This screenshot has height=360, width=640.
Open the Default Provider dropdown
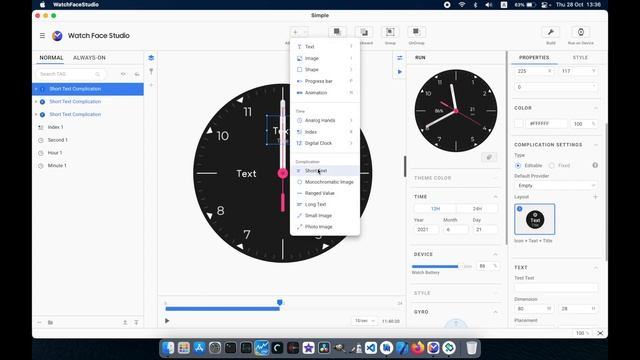point(556,186)
